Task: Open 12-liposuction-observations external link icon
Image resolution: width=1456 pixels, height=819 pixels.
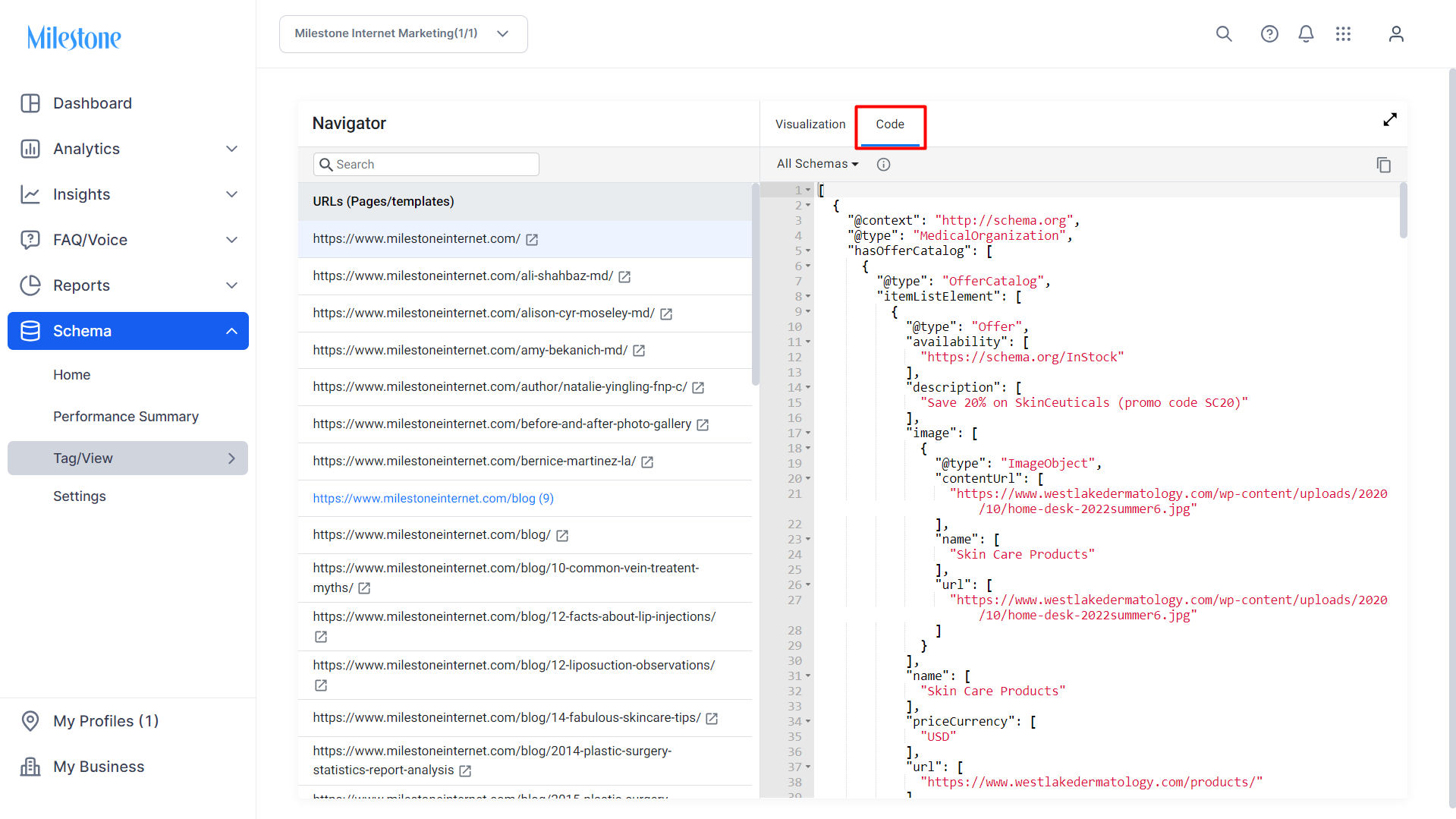Action: (x=321, y=685)
